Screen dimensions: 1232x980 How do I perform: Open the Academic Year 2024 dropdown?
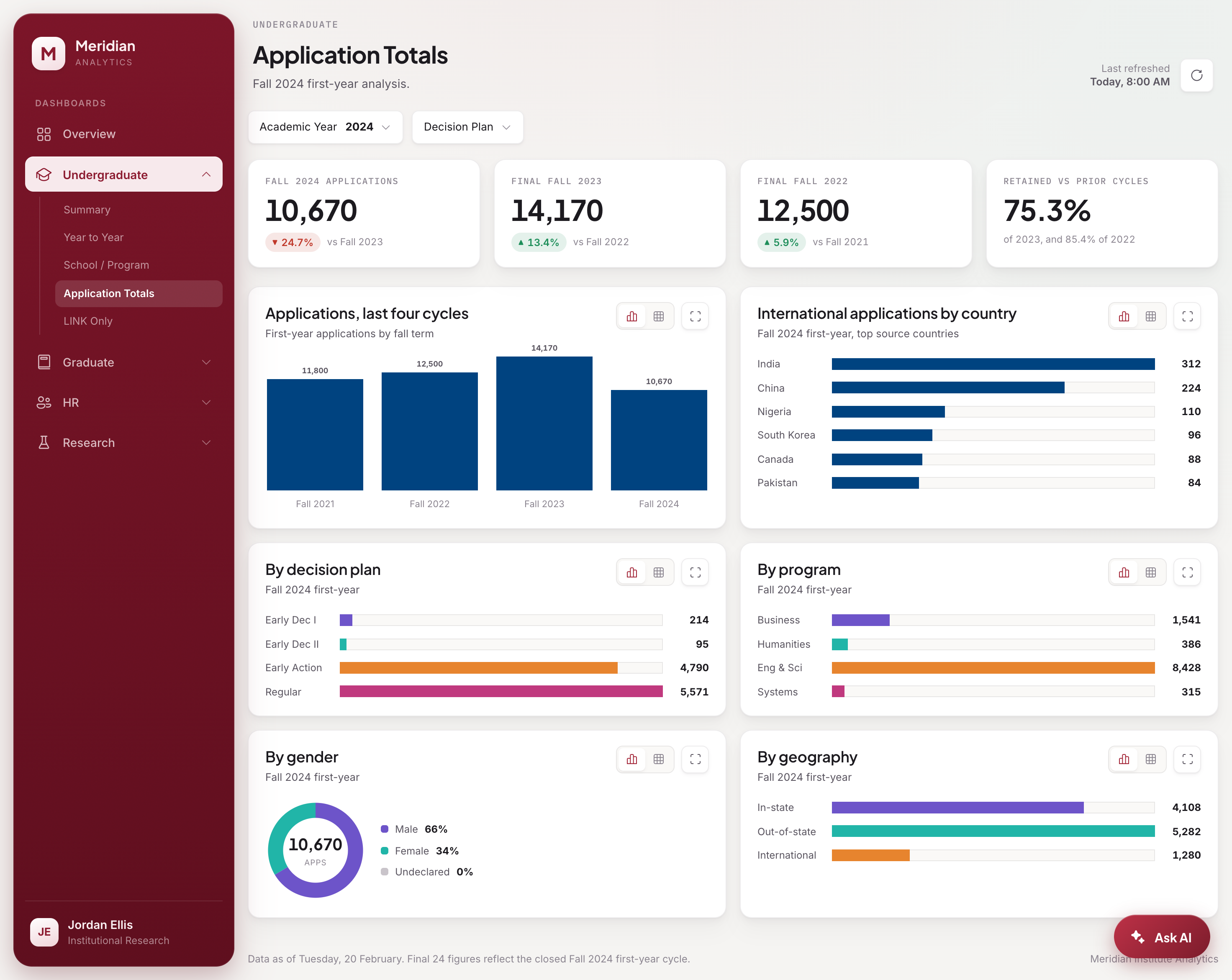[325, 127]
